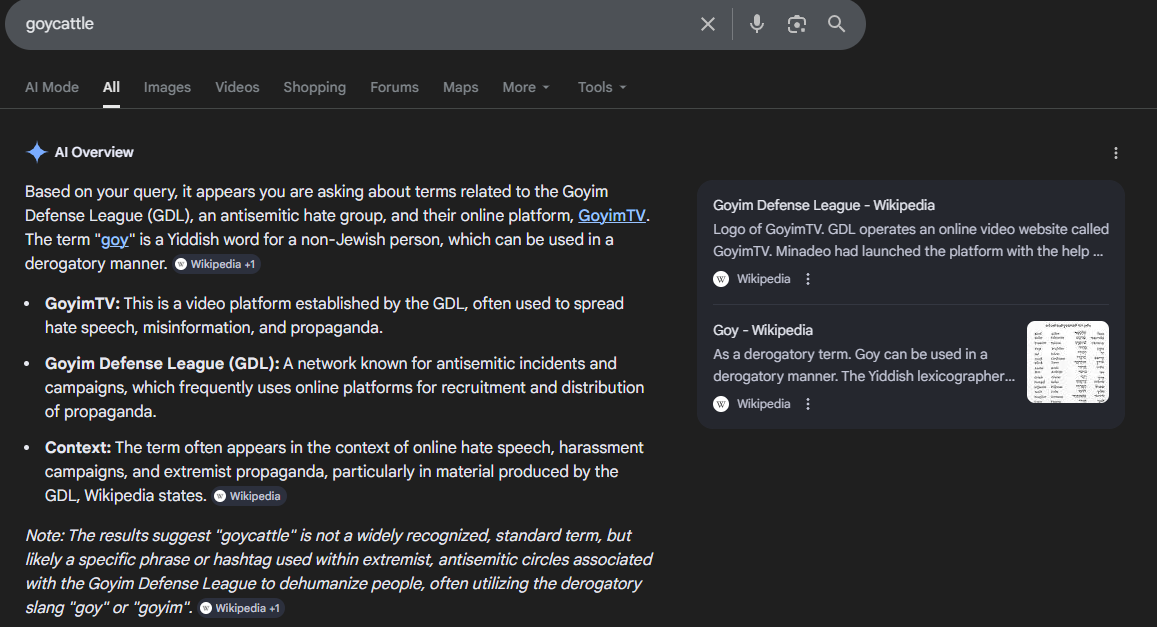The image size is (1157, 627).
Task: Click Wikipedia +1 citation chip in first paragraph
Action: tap(217, 264)
